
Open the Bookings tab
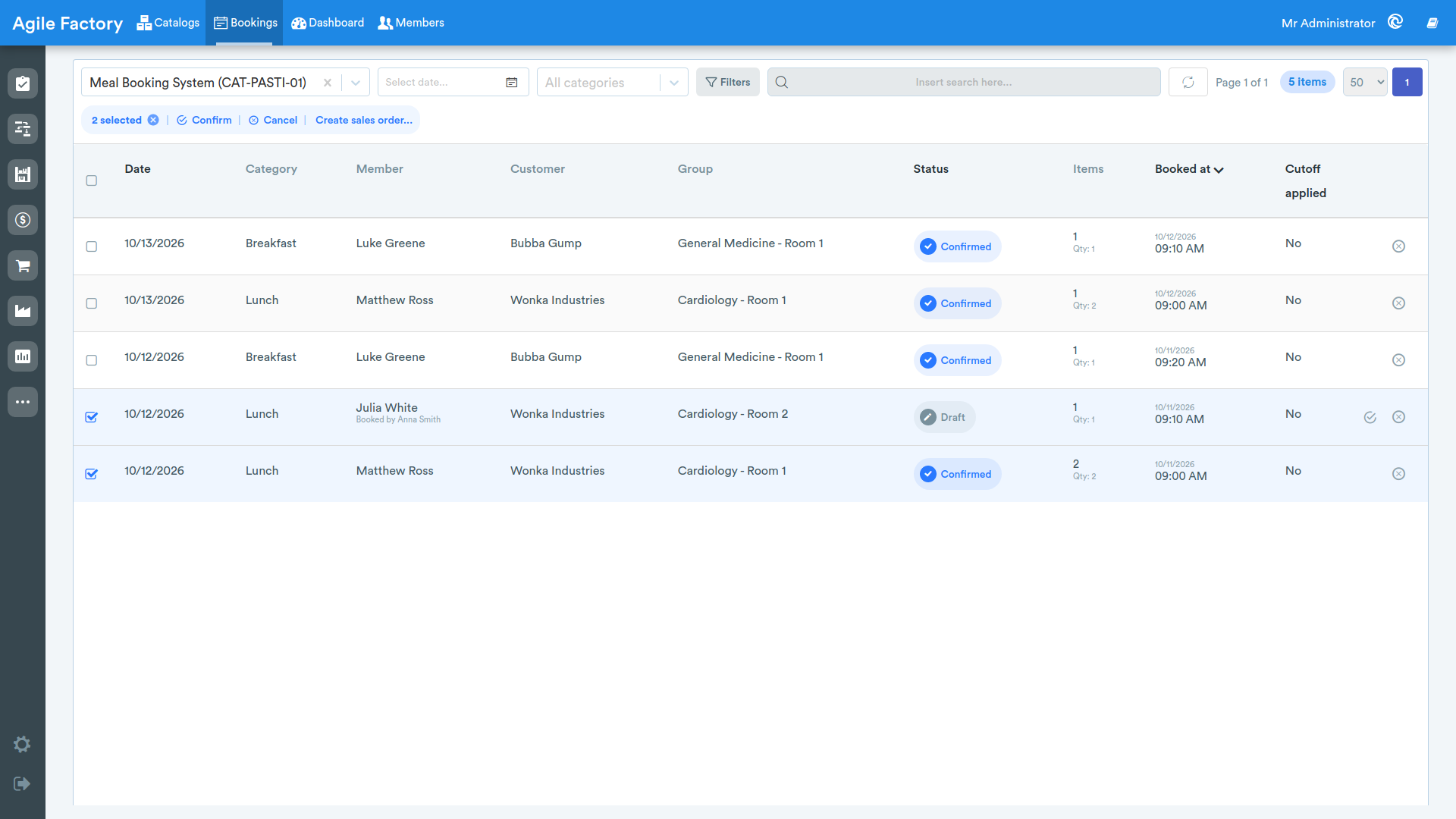(246, 23)
